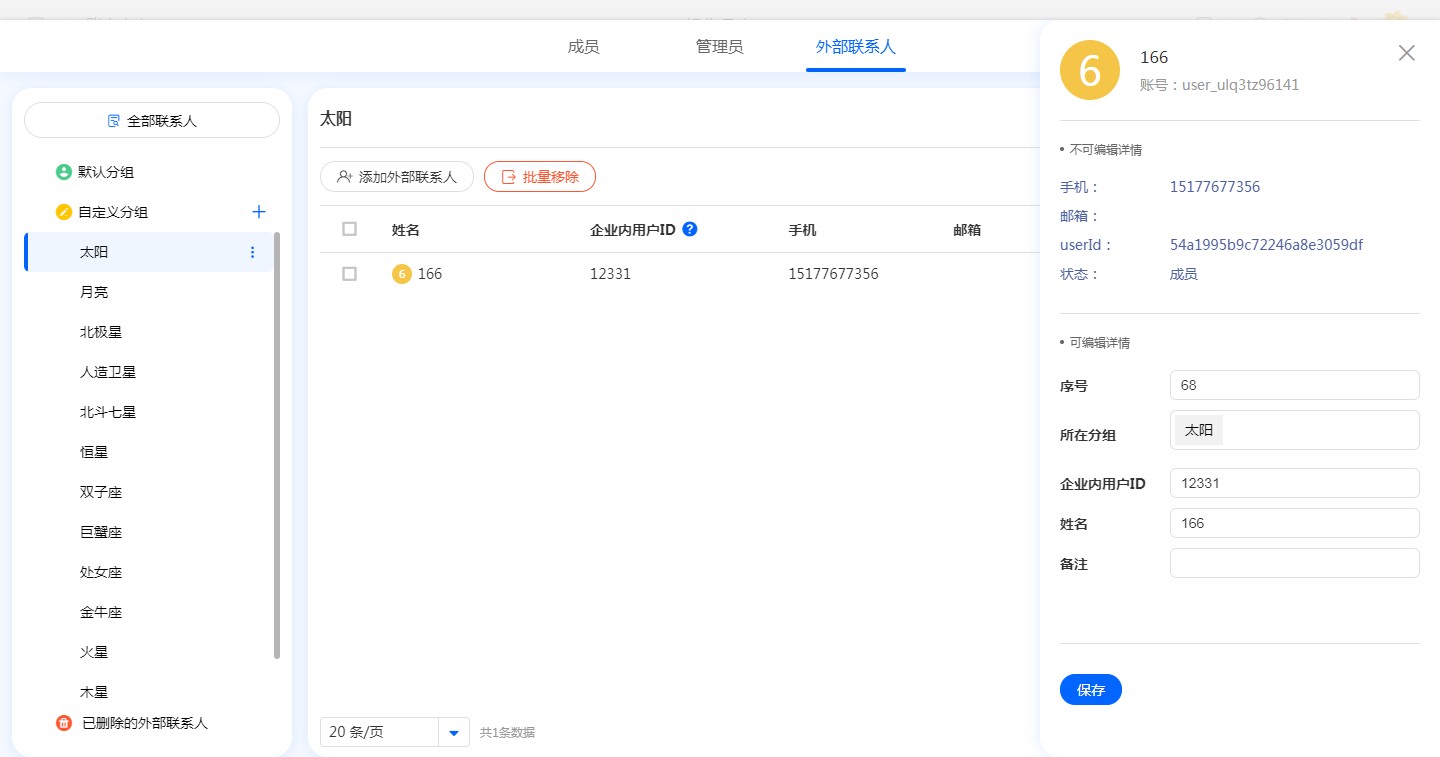Click the green 默认分组 group icon
Viewport: 1440px width, 757px height.
pos(64,172)
